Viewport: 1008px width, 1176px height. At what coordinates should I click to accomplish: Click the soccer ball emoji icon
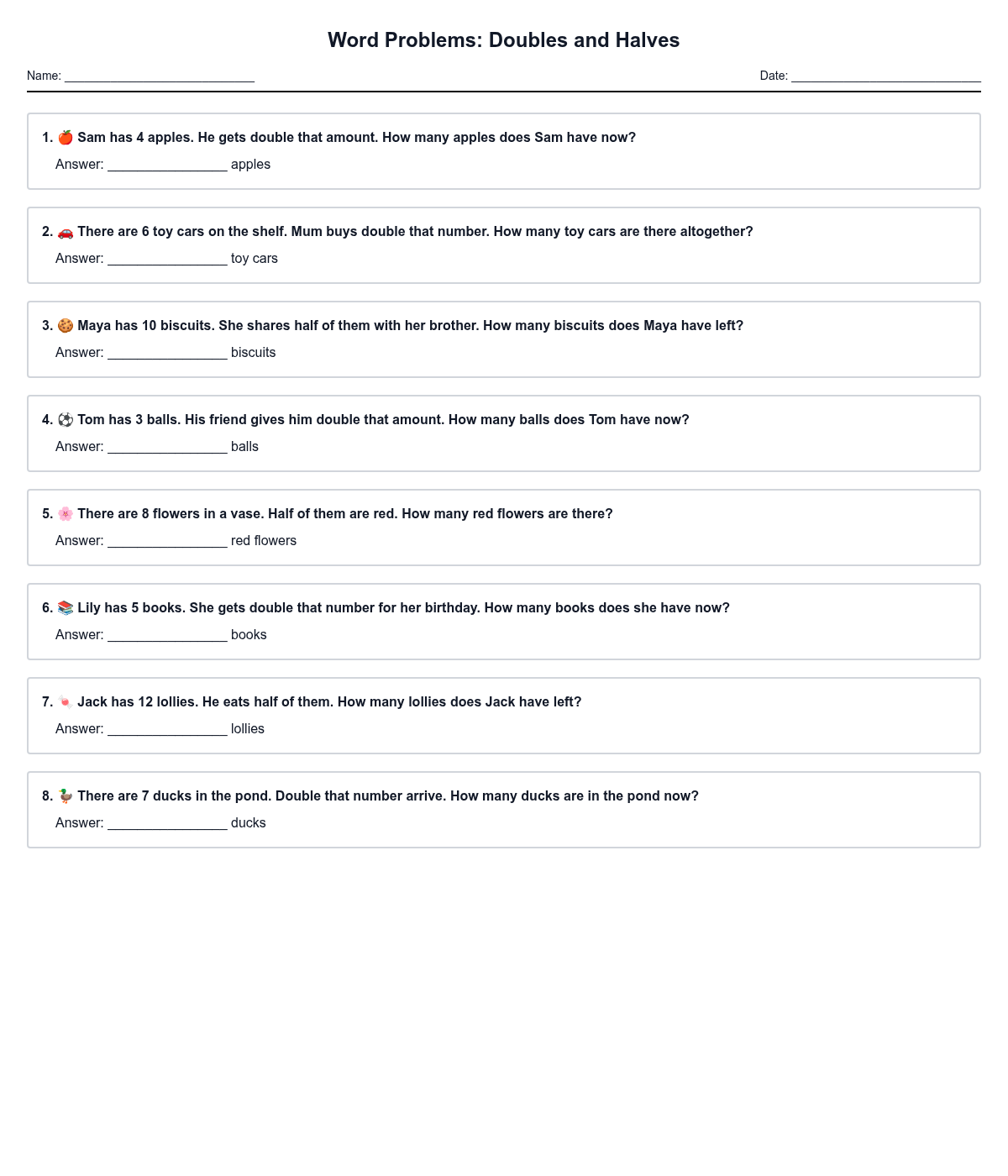point(66,420)
